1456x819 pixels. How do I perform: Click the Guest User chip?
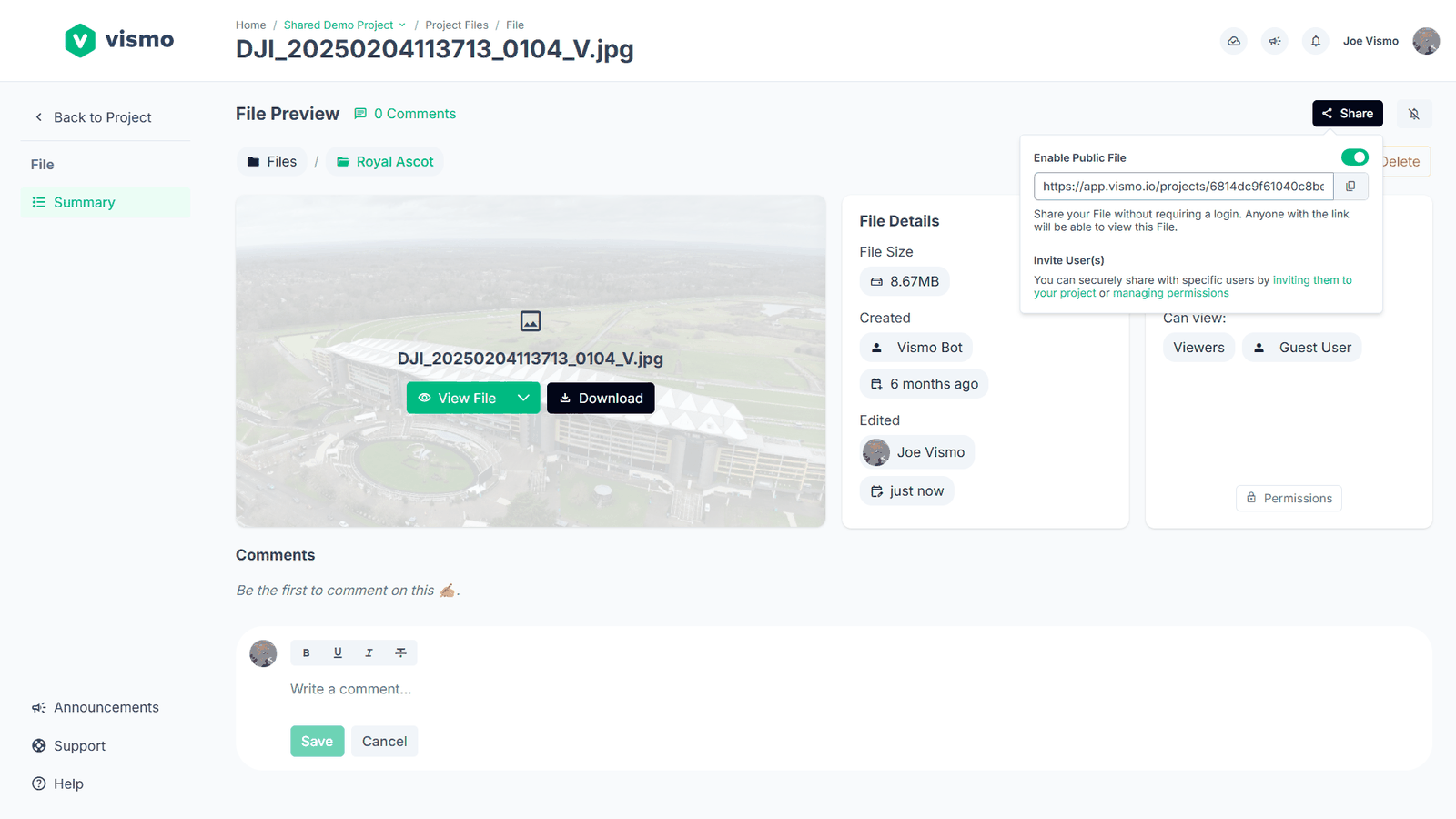coord(1302,348)
